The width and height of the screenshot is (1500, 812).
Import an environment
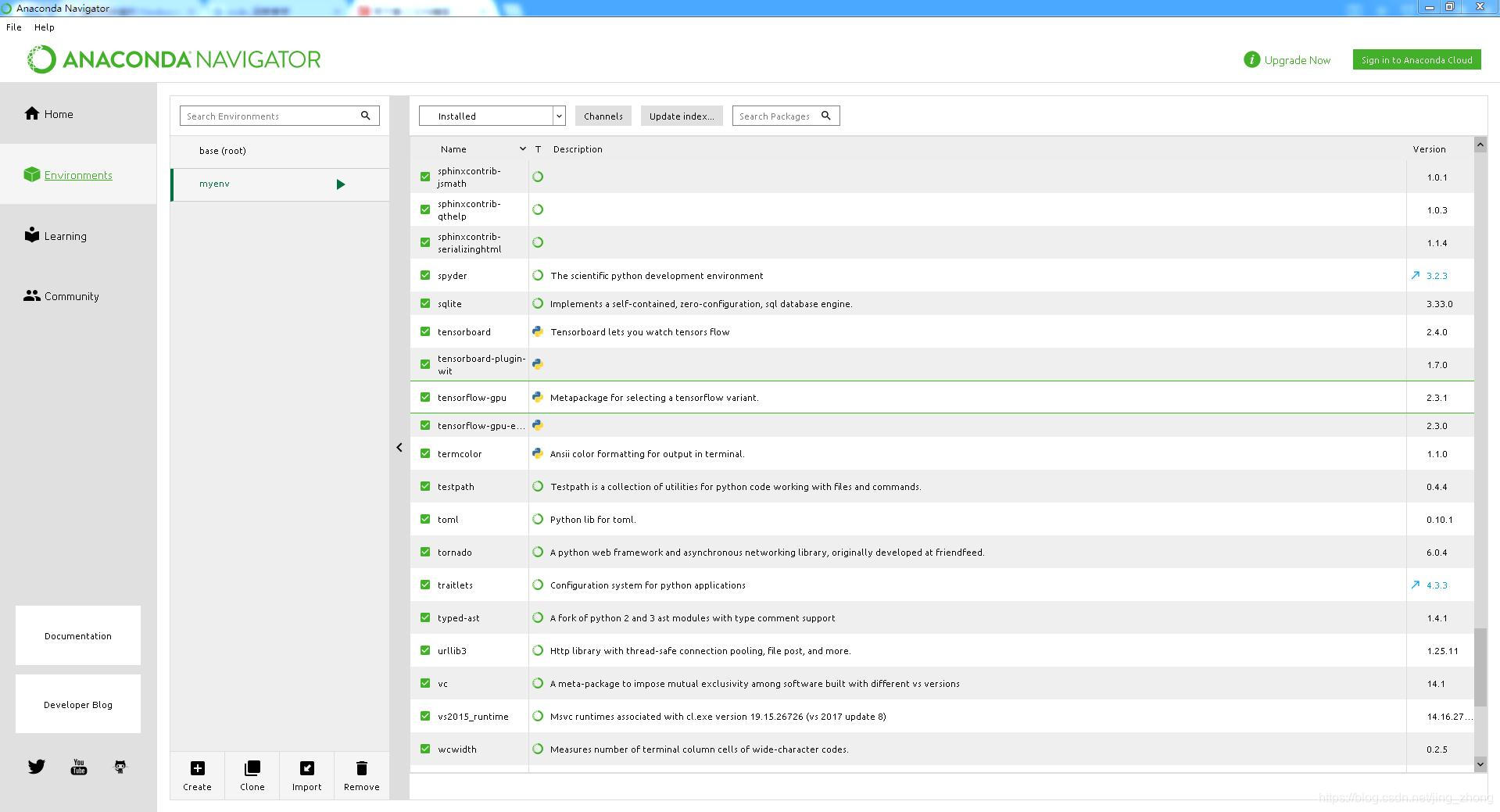306,776
